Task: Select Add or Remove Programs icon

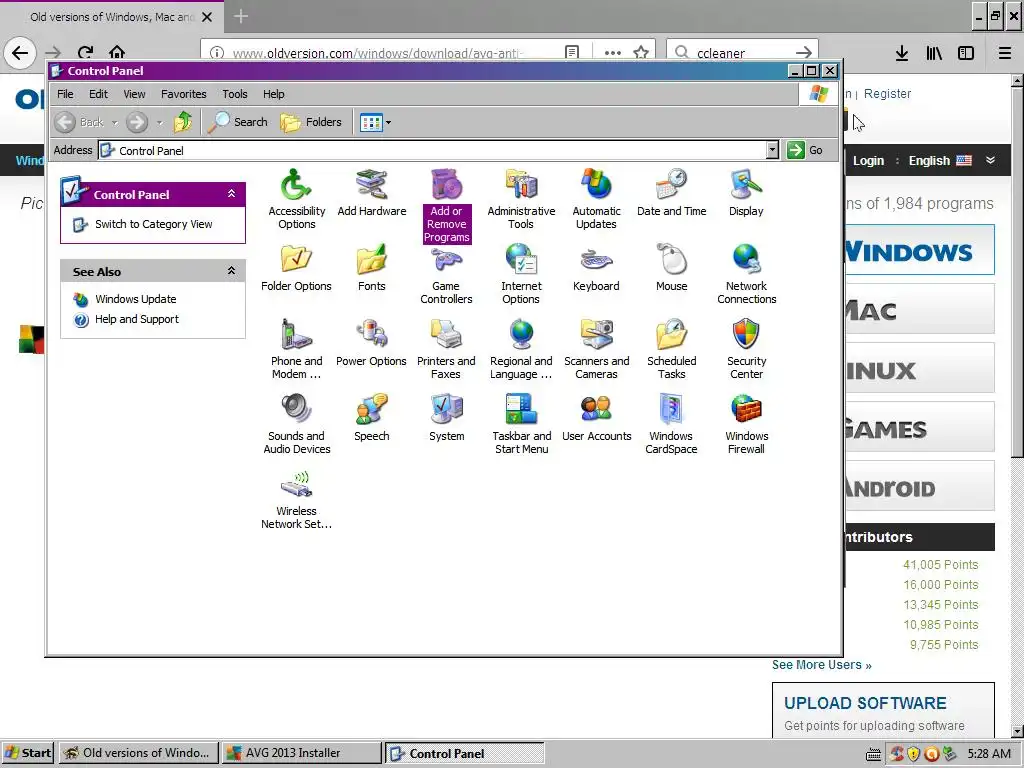Action: (447, 205)
